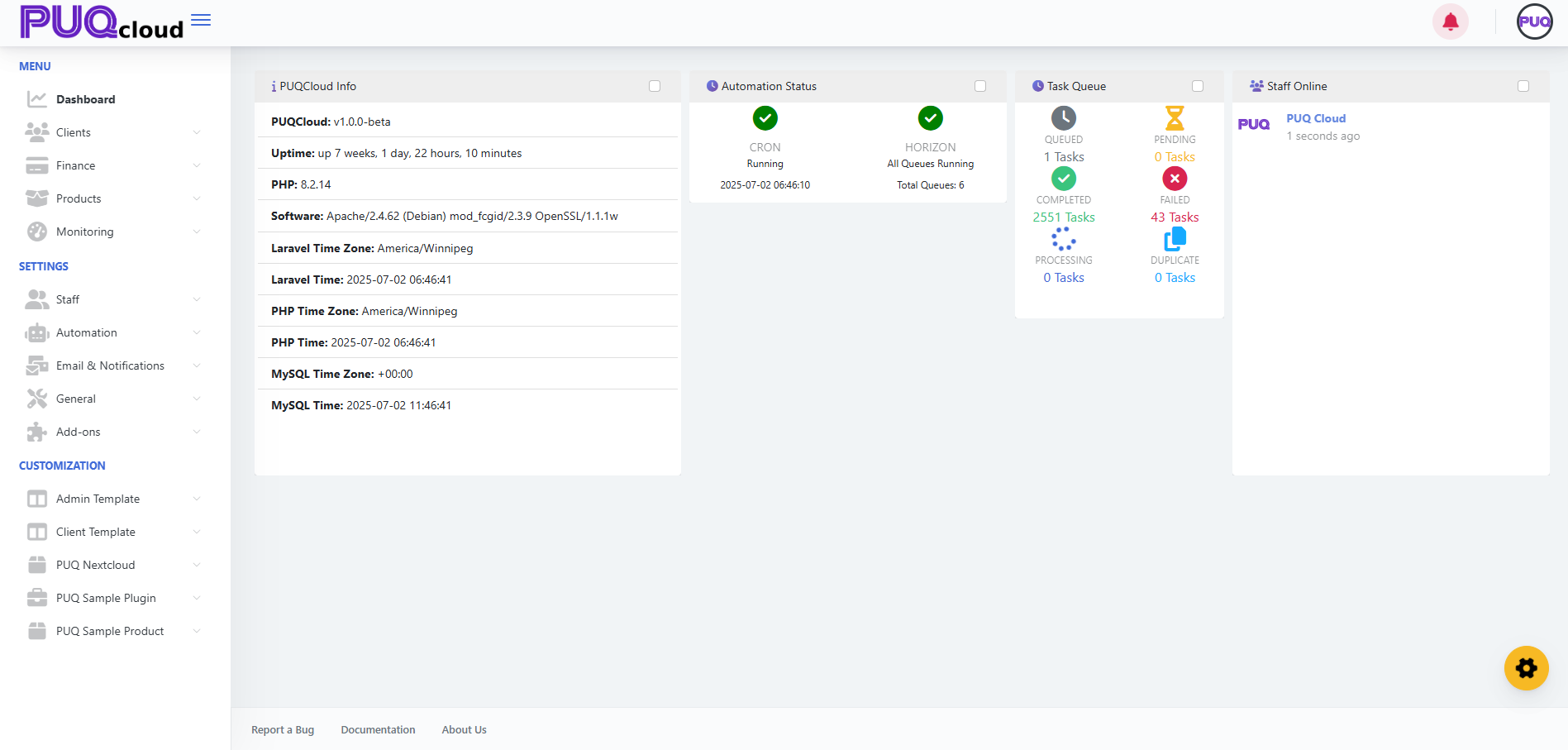Expand the Finance menu chevron
Viewport: 1568px width, 750px height.
[197, 165]
